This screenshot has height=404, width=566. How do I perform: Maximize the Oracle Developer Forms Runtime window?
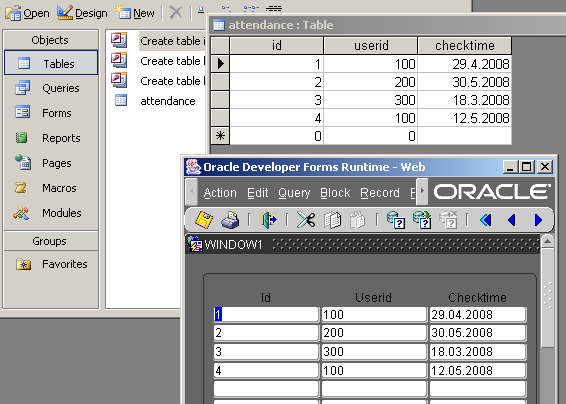pyautogui.click(x=527, y=167)
